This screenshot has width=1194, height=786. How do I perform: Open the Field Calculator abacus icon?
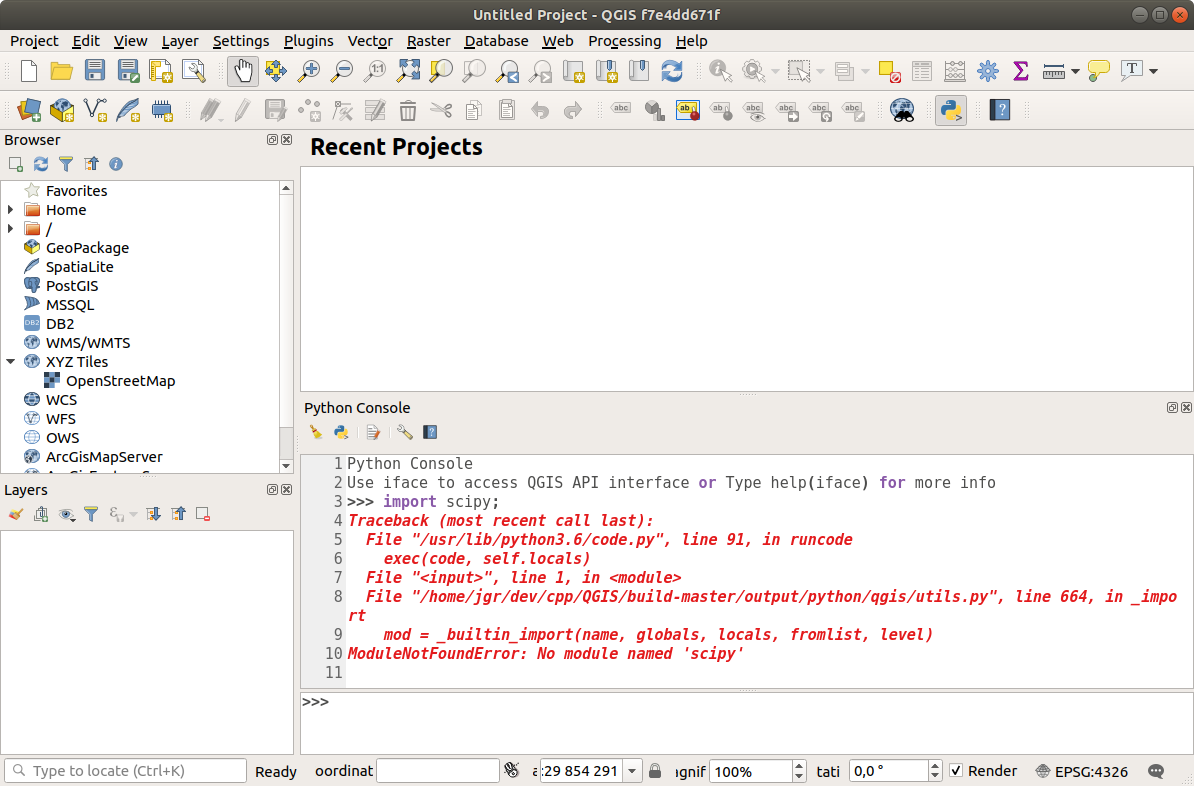[955, 71]
